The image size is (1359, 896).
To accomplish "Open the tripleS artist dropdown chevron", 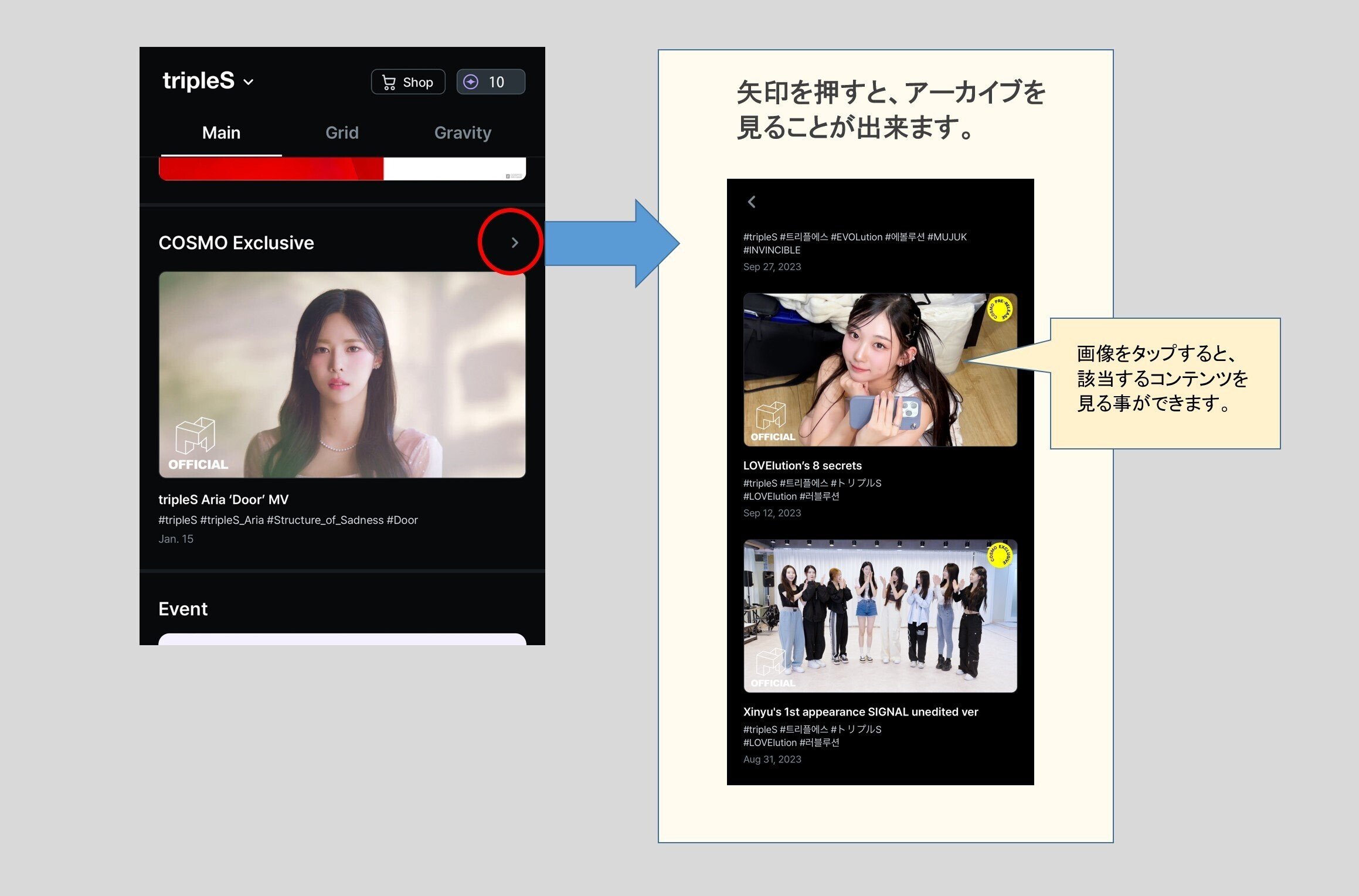I will pyautogui.click(x=249, y=82).
